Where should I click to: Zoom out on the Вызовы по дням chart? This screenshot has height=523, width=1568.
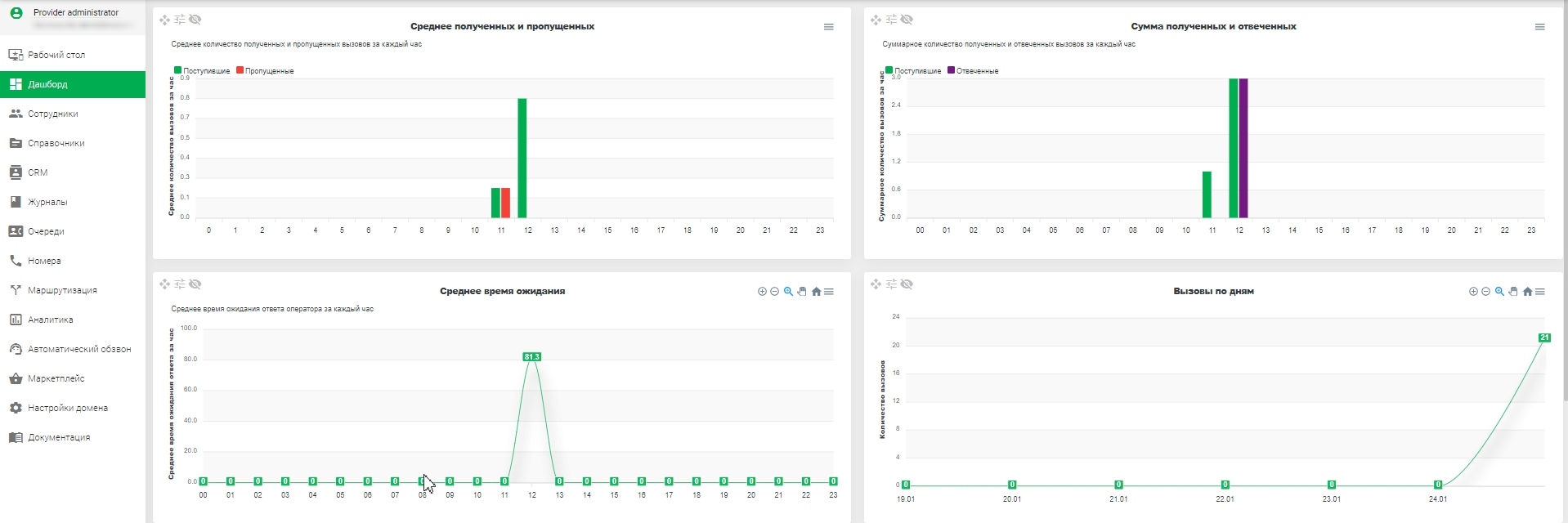click(1486, 292)
